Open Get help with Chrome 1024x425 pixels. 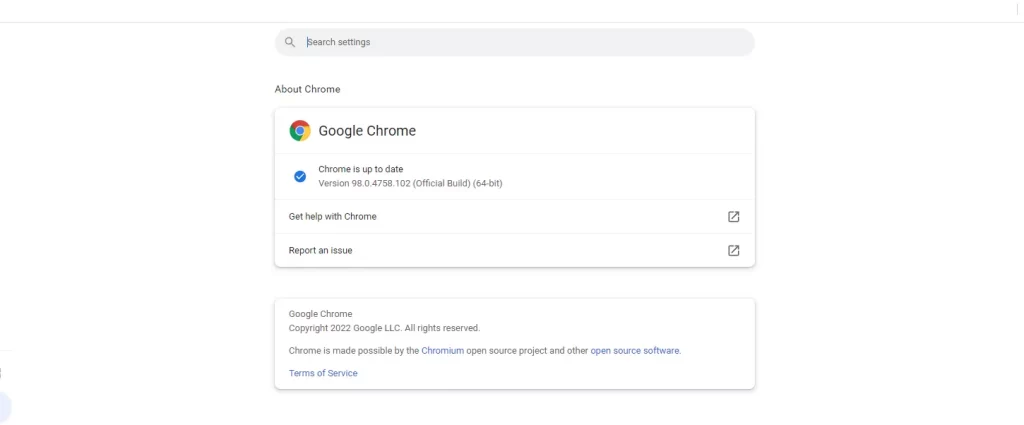[x=515, y=217]
